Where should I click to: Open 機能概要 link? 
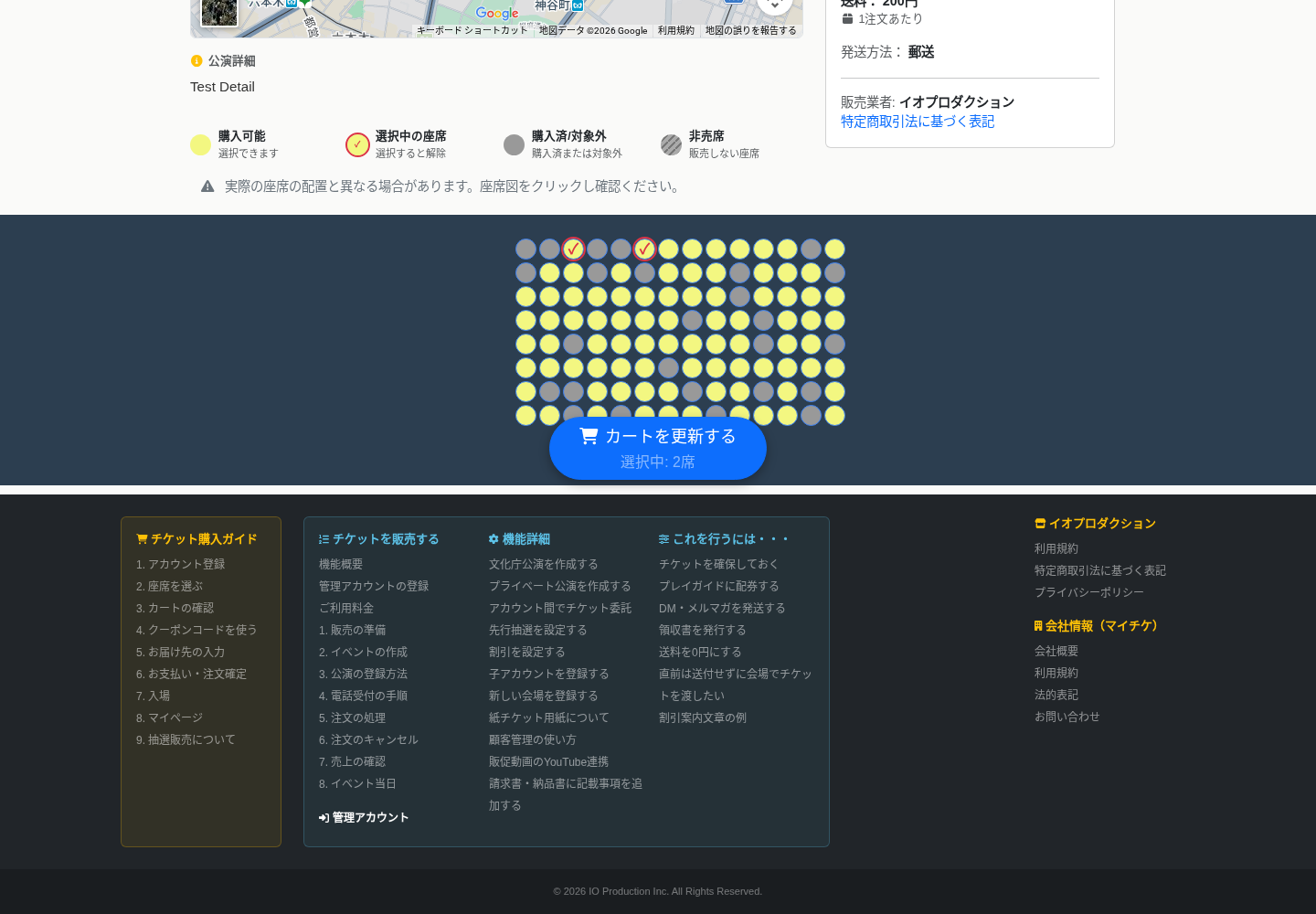click(341, 565)
